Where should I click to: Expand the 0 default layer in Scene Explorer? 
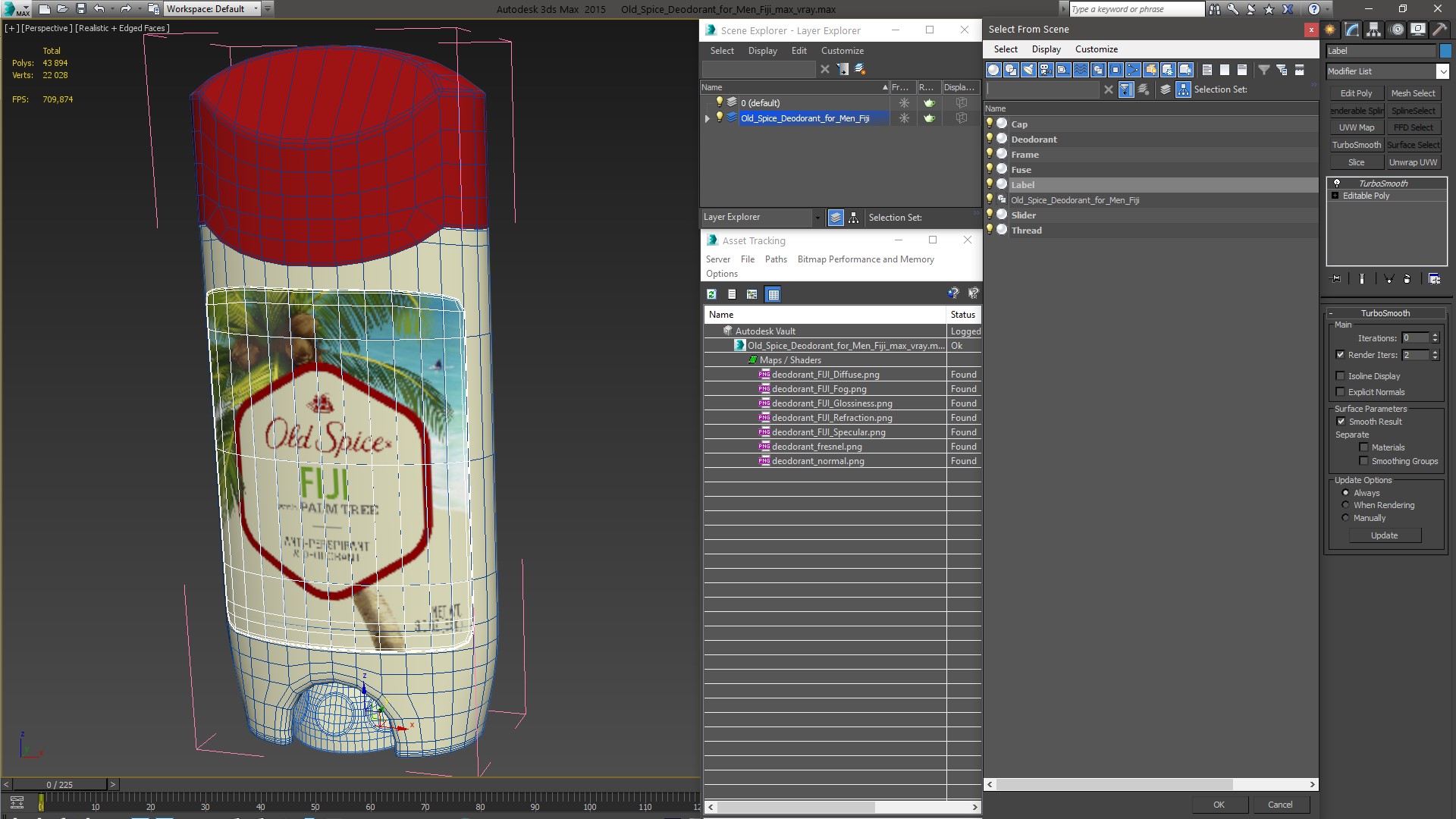pyautogui.click(x=707, y=102)
